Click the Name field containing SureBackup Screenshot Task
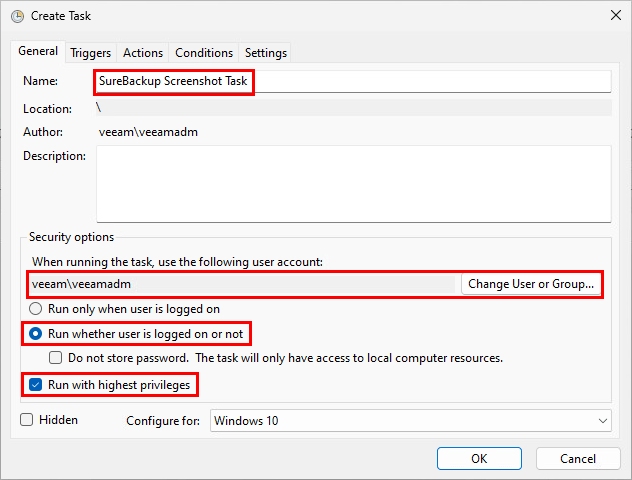 pos(353,81)
